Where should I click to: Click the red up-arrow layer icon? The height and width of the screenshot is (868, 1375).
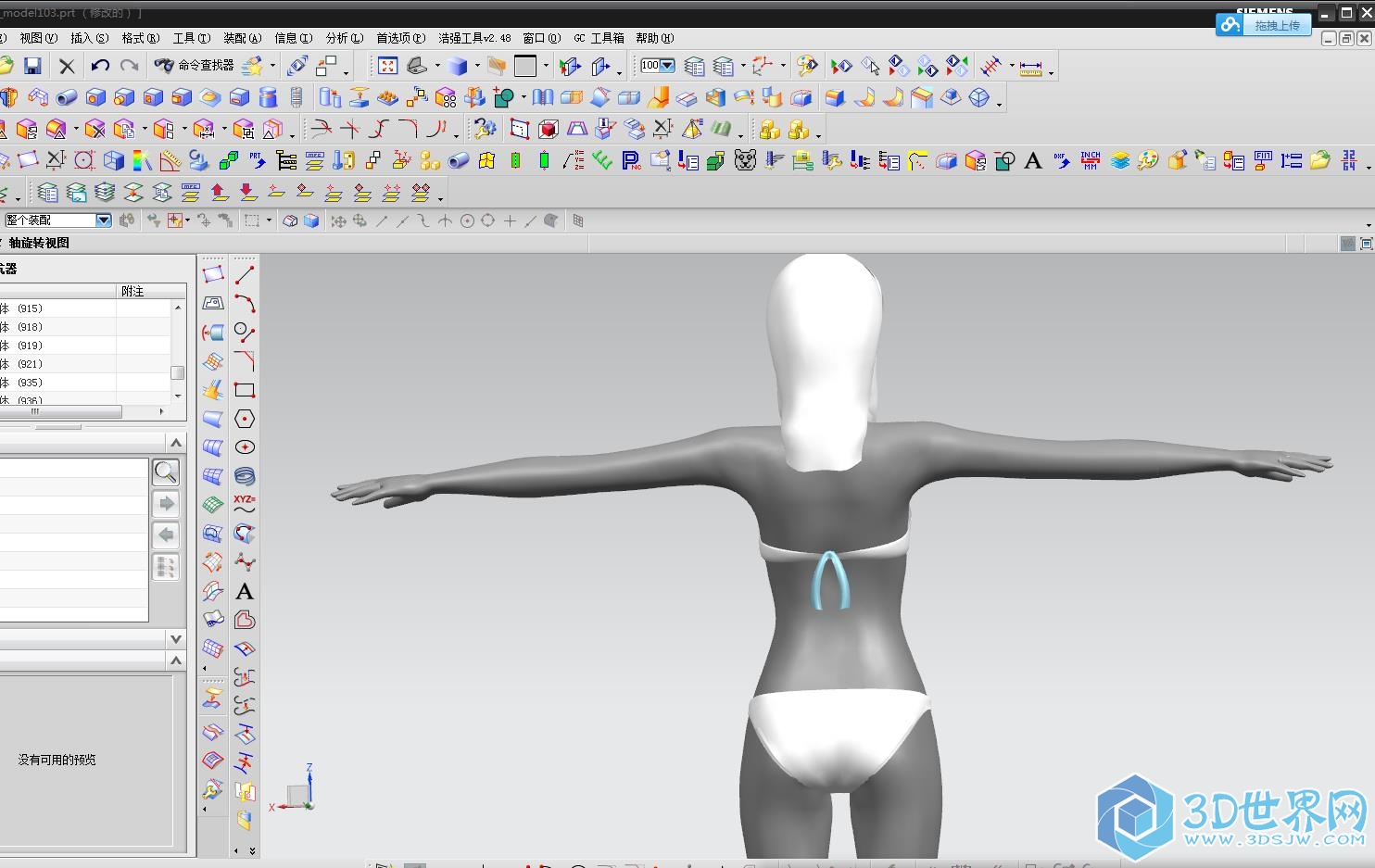pyautogui.click(x=220, y=193)
